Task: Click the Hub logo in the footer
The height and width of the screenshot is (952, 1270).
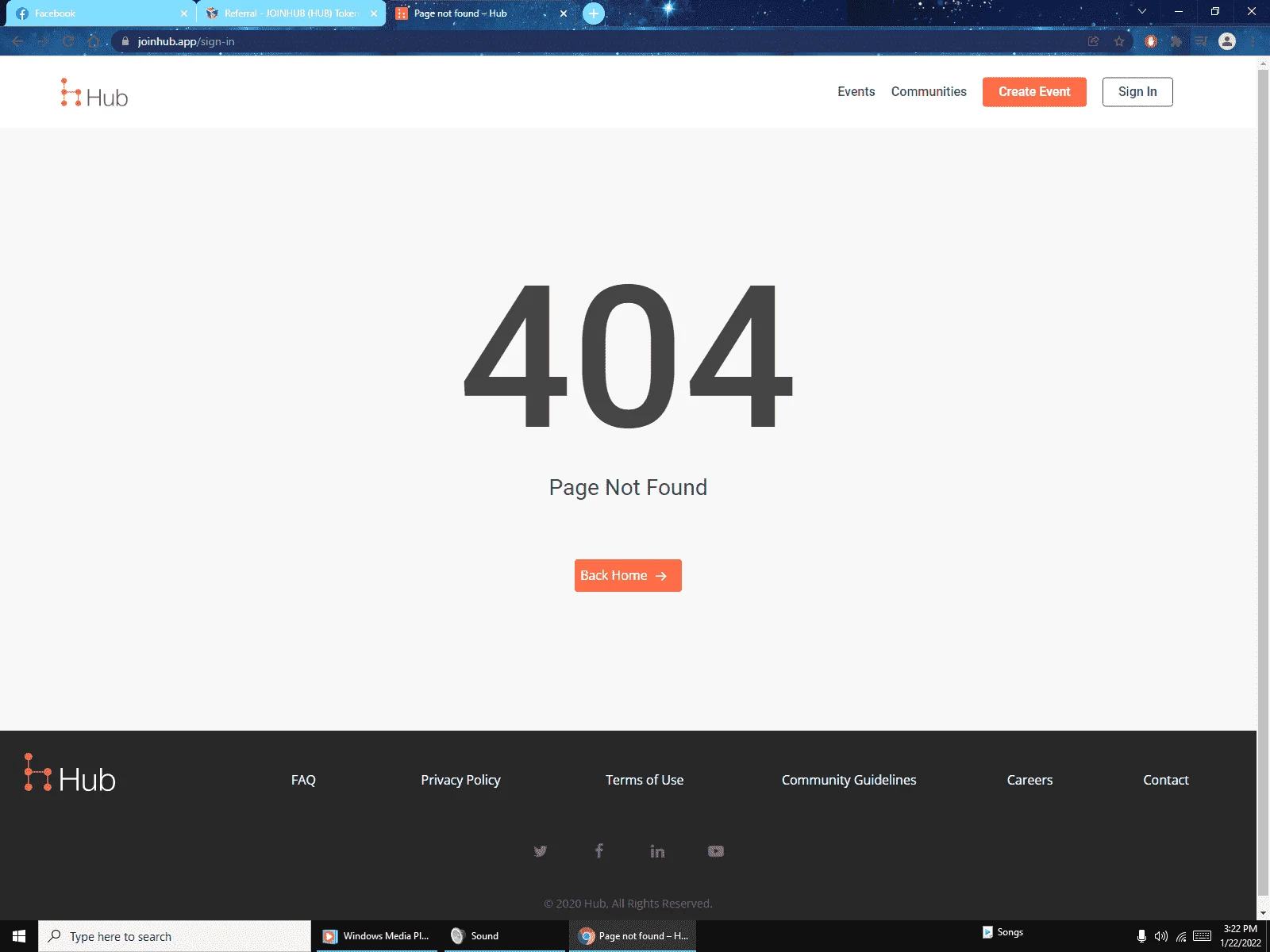Action: 70,774
